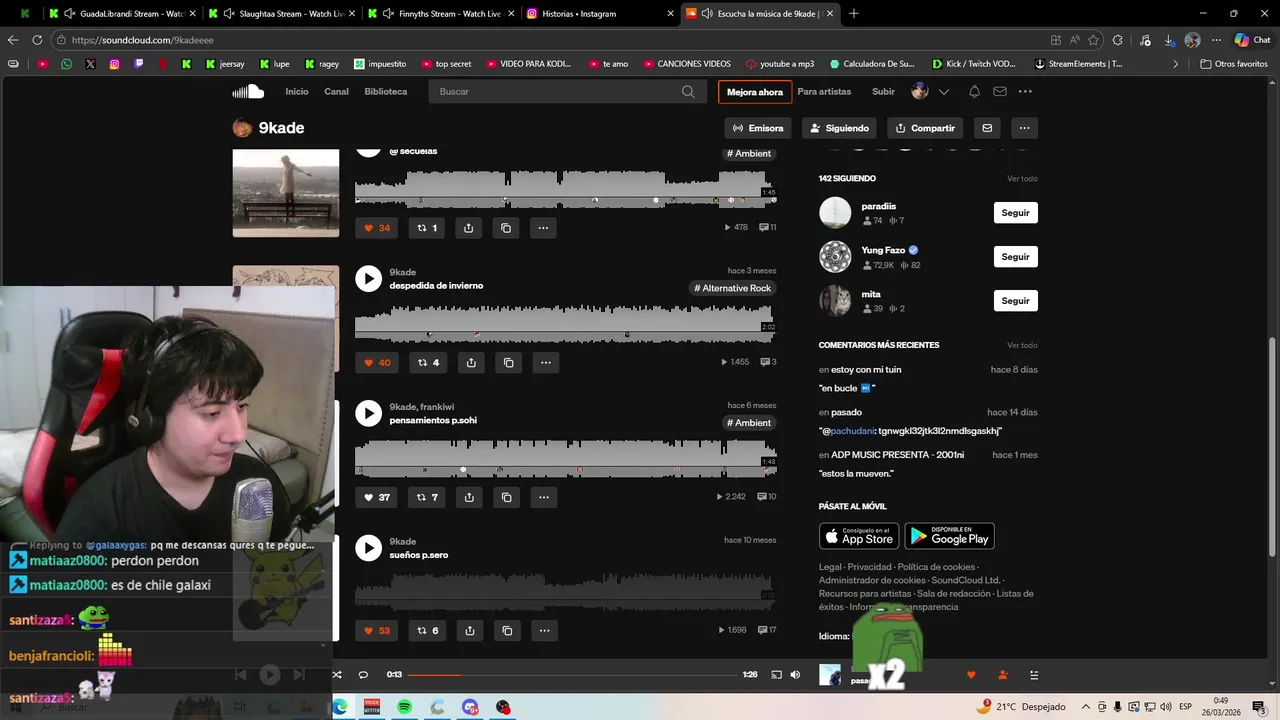Open the Biblioteca nav item
This screenshot has height=720, width=1280.
(x=386, y=91)
